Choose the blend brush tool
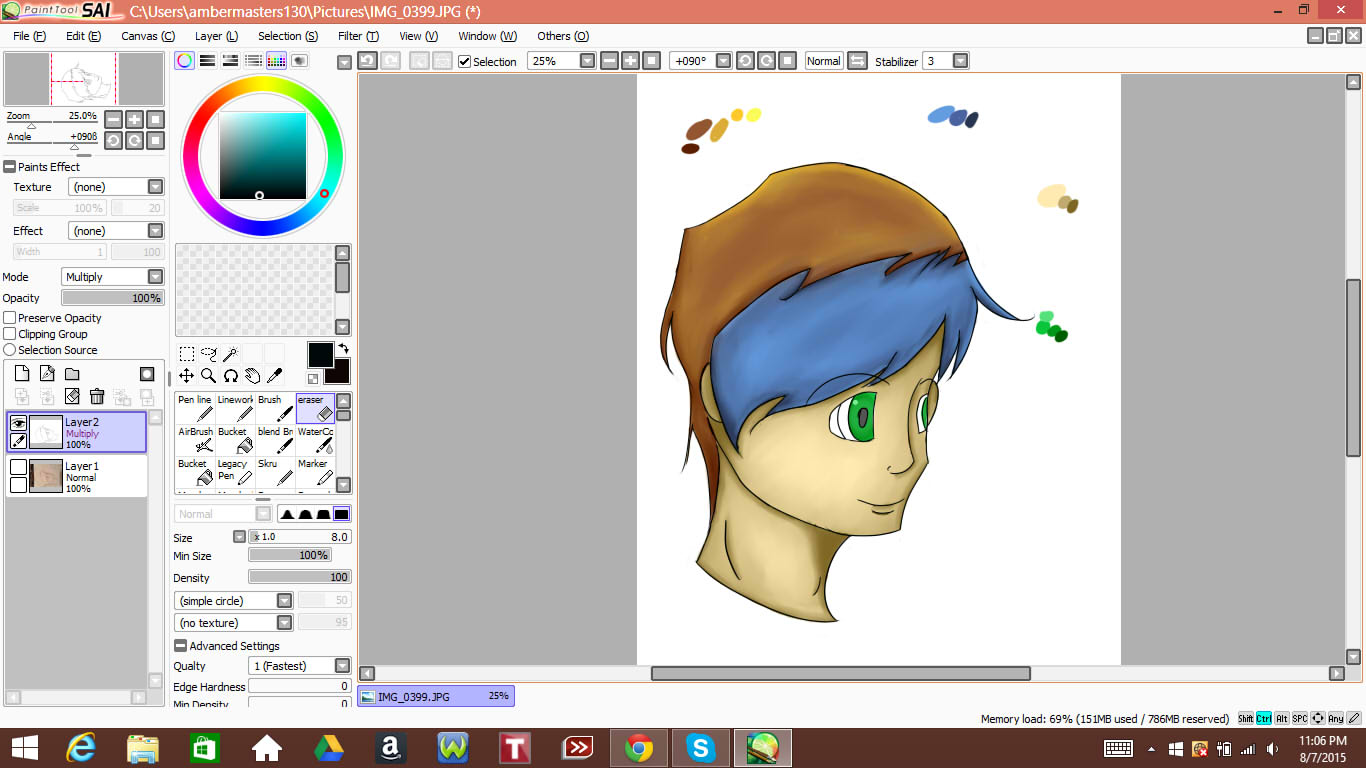The image size is (1366, 768). tap(275, 439)
